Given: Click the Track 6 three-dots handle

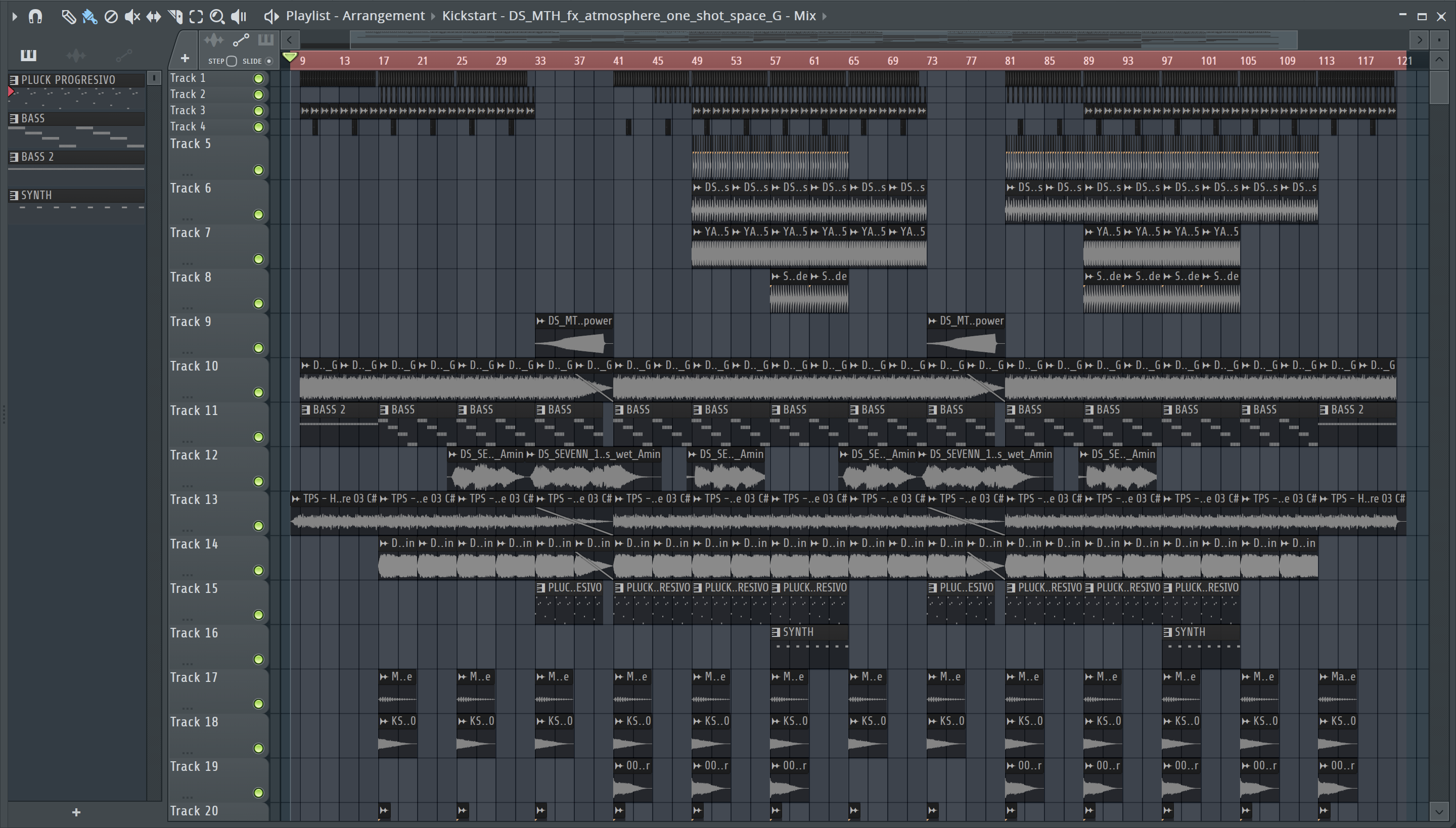Looking at the screenshot, I should 187,219.
